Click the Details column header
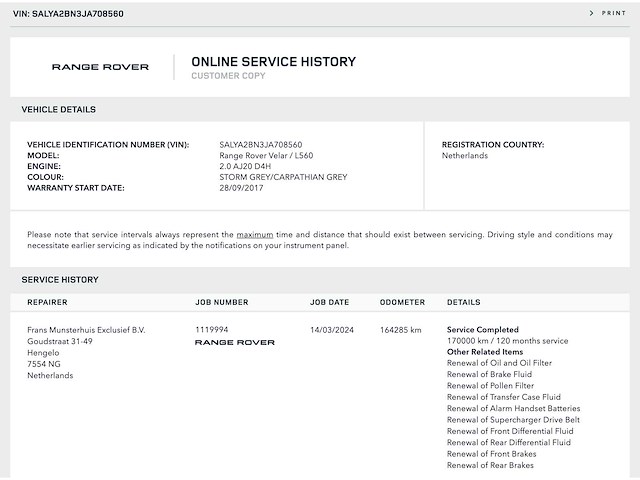The width and height of the screenshot is (640, 480). [463, 302]
